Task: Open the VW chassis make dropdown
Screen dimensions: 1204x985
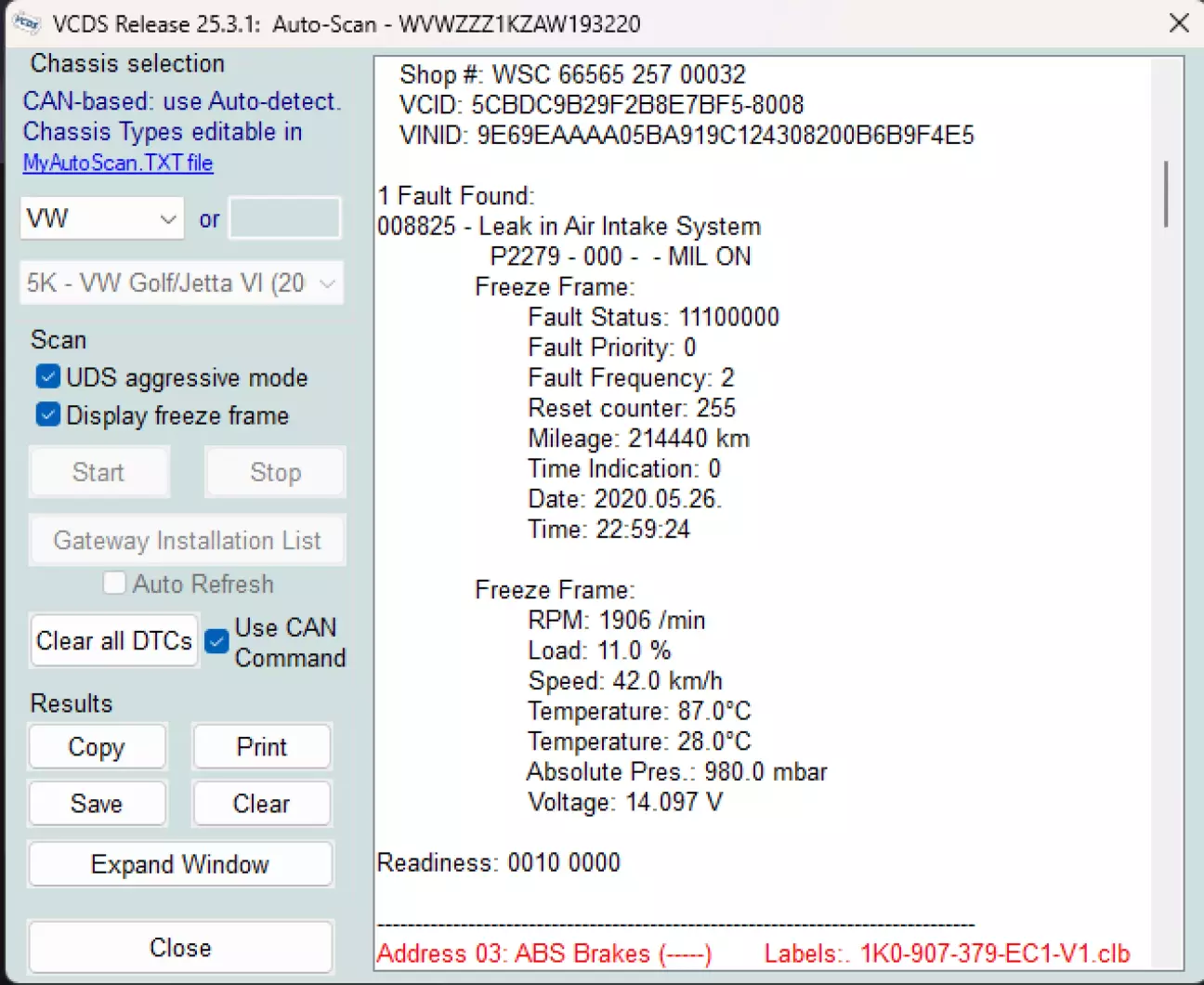Action: tap(102, 218)
